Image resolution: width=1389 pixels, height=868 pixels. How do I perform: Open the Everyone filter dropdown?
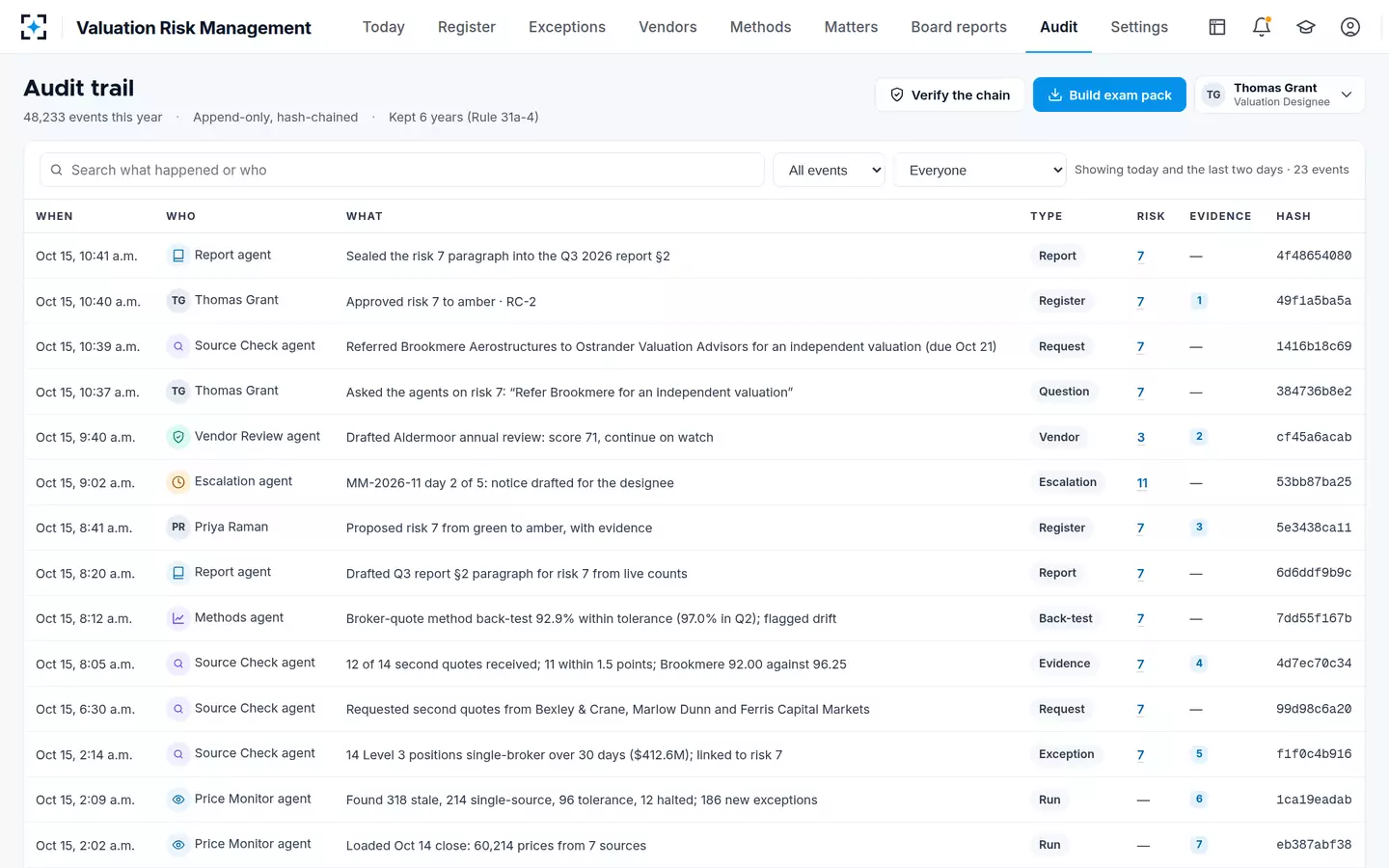click(x=980, y=170)
